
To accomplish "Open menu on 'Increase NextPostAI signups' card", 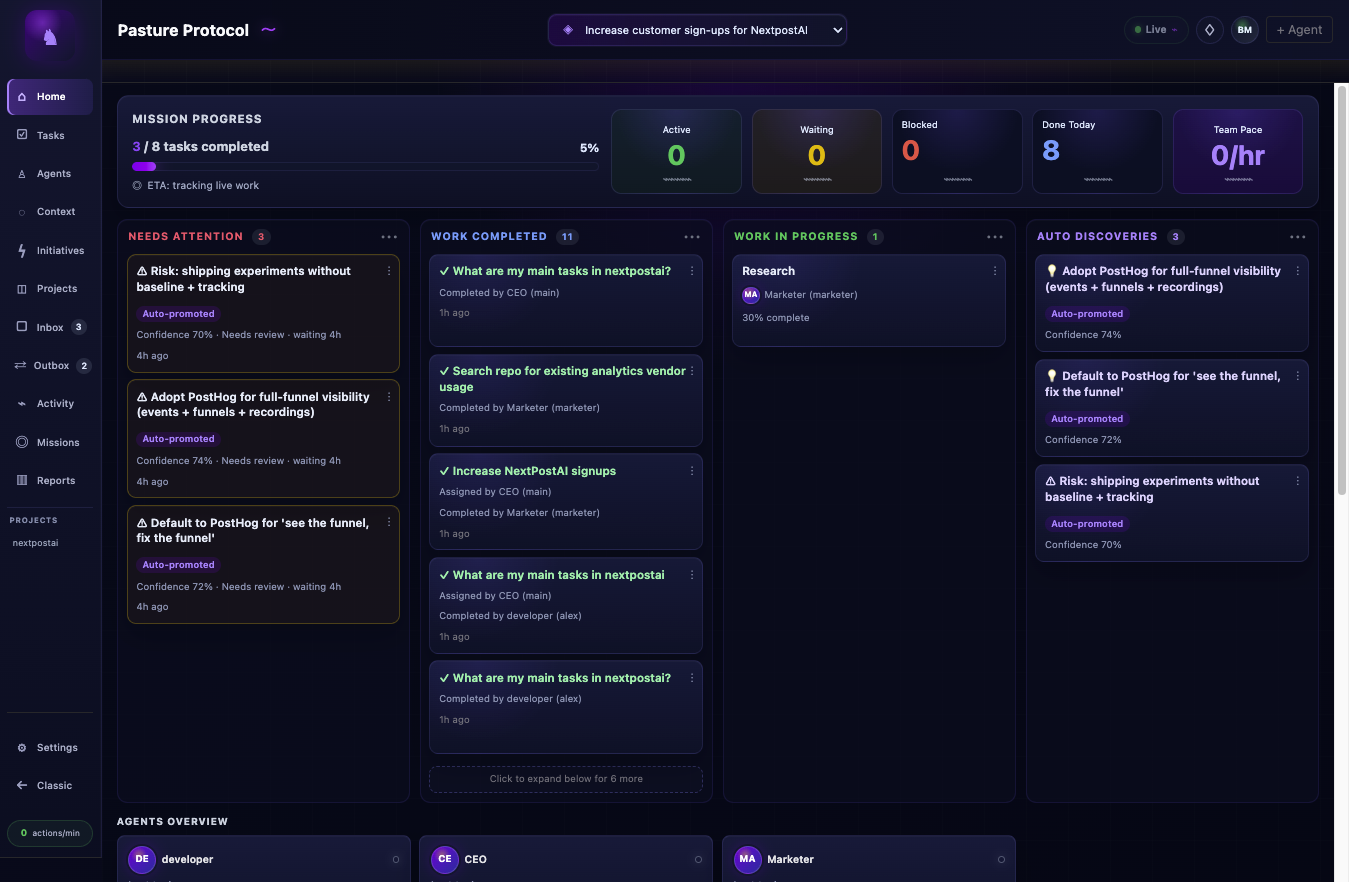I will click(692, 471).
